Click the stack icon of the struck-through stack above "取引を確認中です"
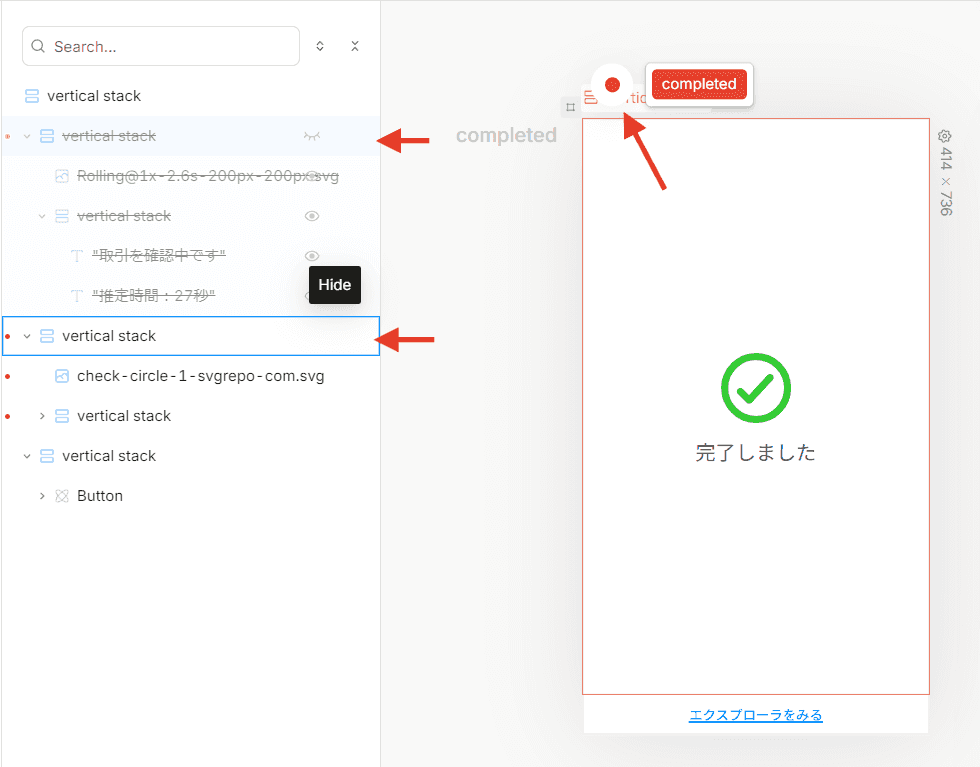Image resolution: width=980 pixels, height=767 pixels. point(62,216)
